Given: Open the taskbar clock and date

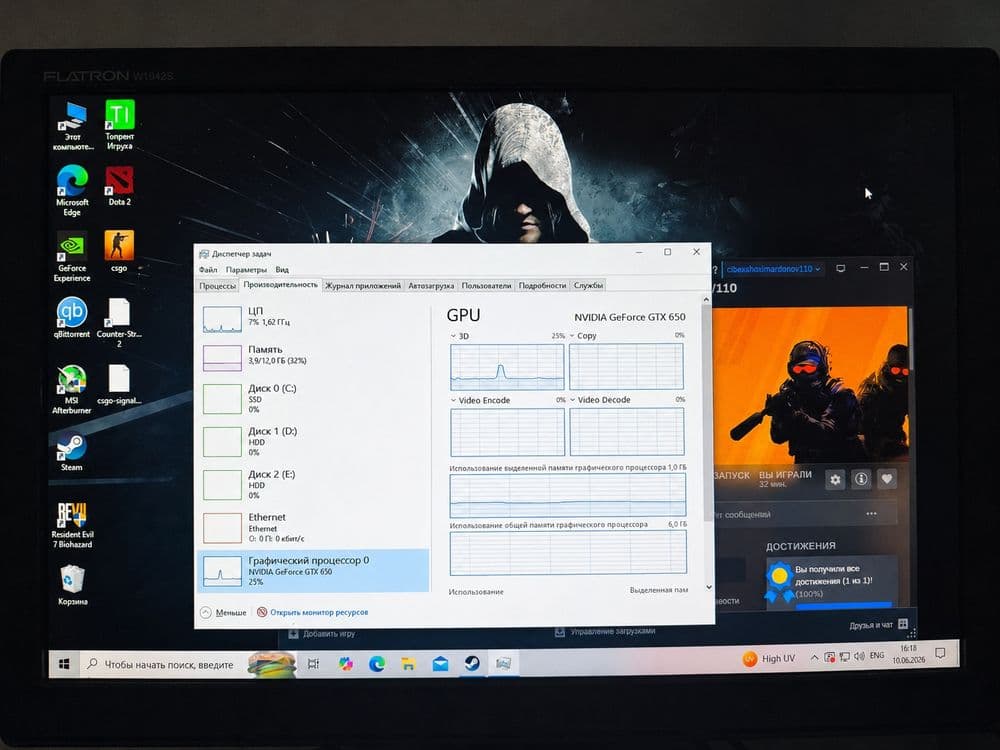Looking at the screenshot, I should [x=909, y=654].
